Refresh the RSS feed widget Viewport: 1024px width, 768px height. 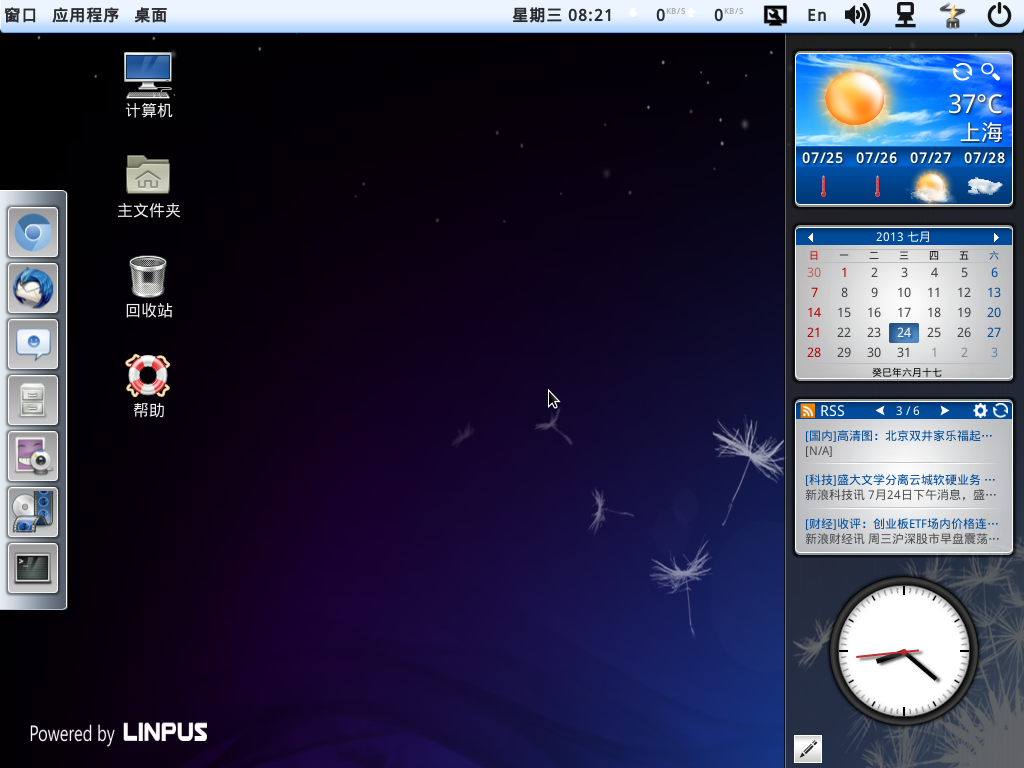[x=1000, y=410]
